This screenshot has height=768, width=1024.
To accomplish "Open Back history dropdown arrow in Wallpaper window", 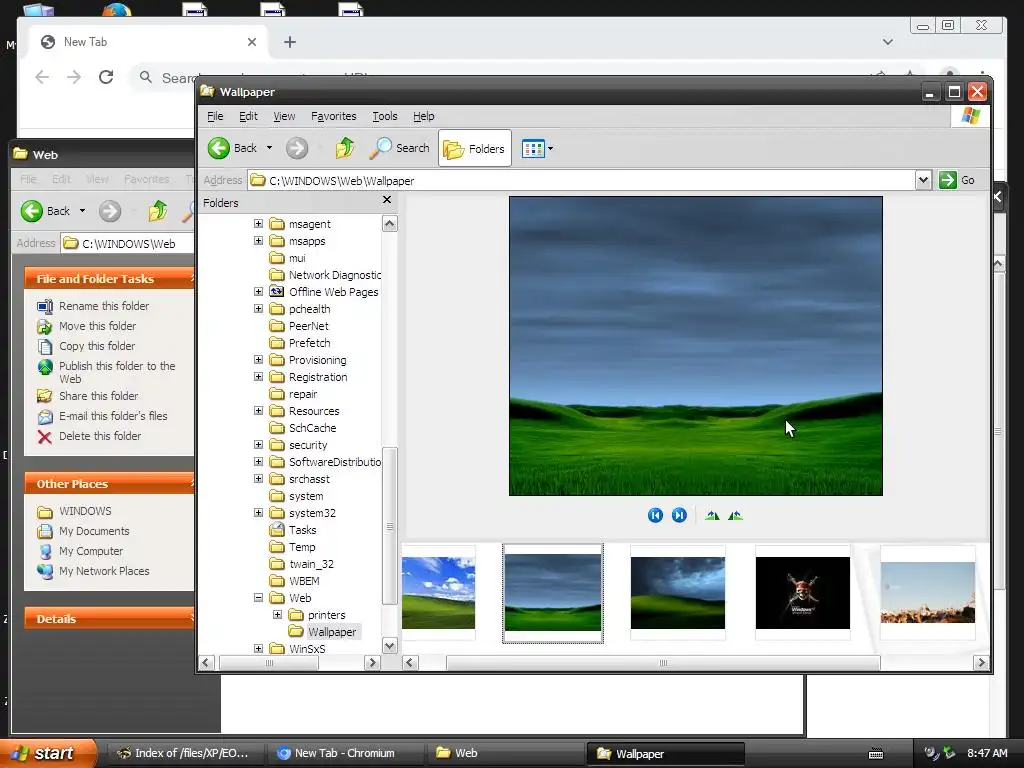I will coord(269,148).
